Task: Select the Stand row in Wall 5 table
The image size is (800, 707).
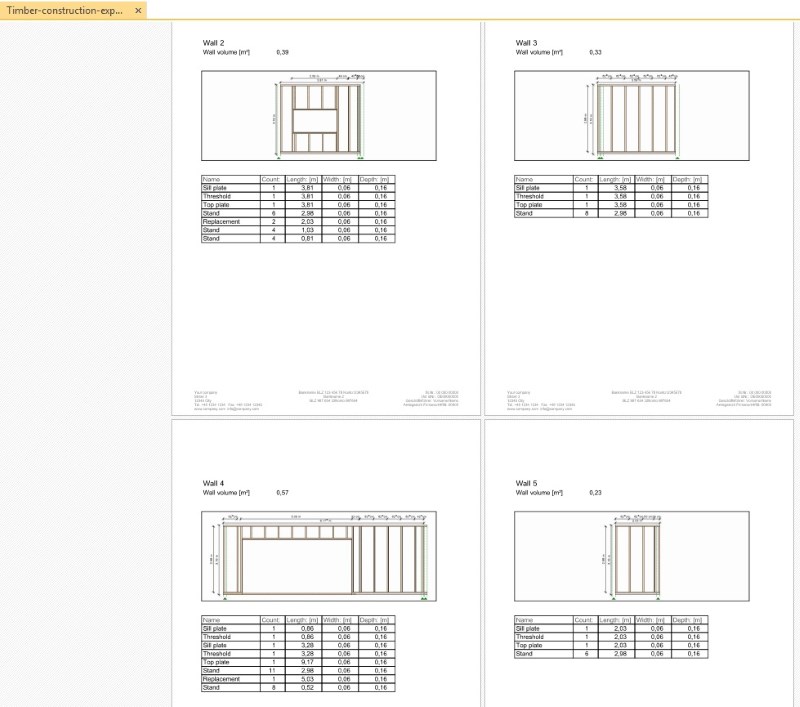Action: click(x=611, y=653)
